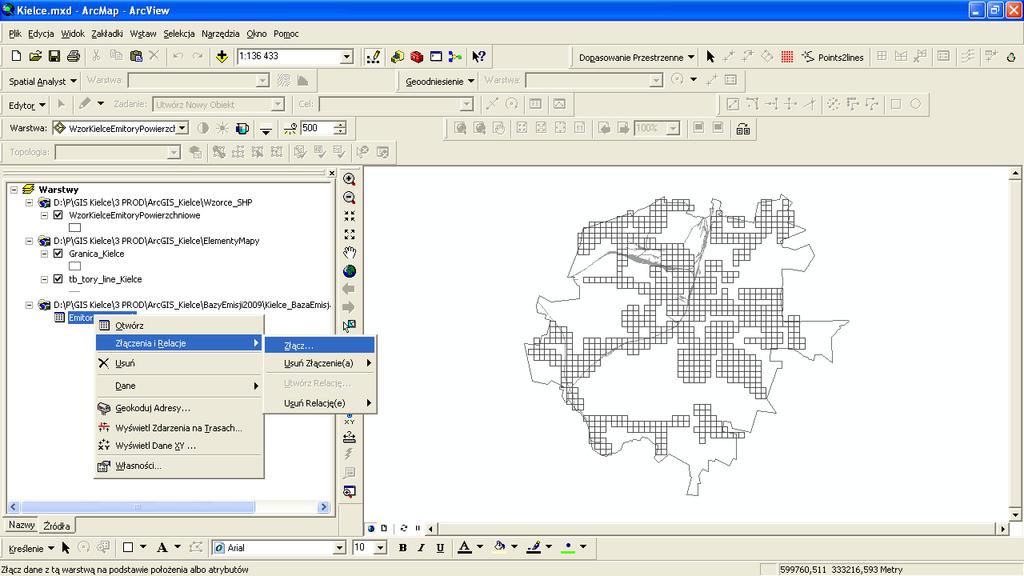Open the Plik menu

coord(15,33)
